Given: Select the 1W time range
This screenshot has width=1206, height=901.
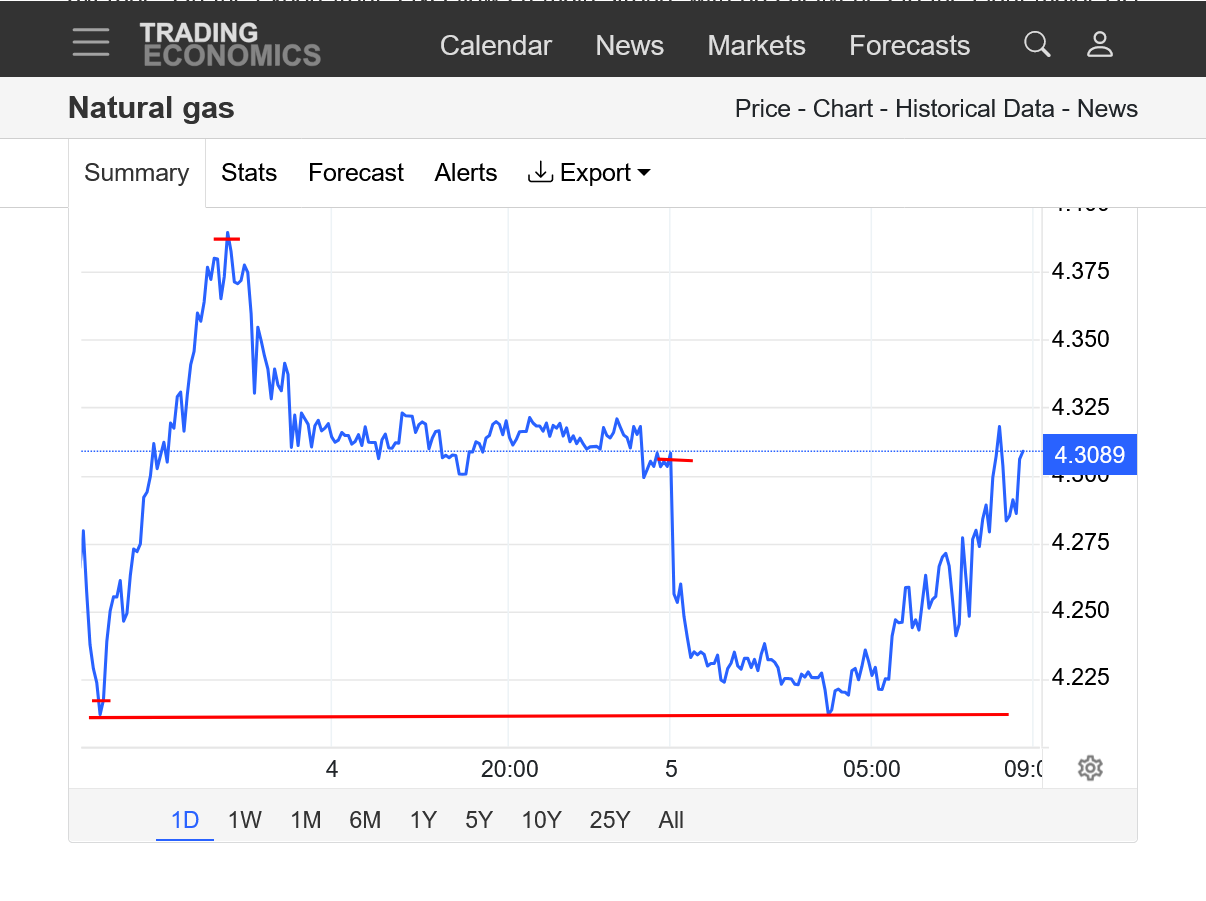Looking at the screenshot, I should pos(244,820).
